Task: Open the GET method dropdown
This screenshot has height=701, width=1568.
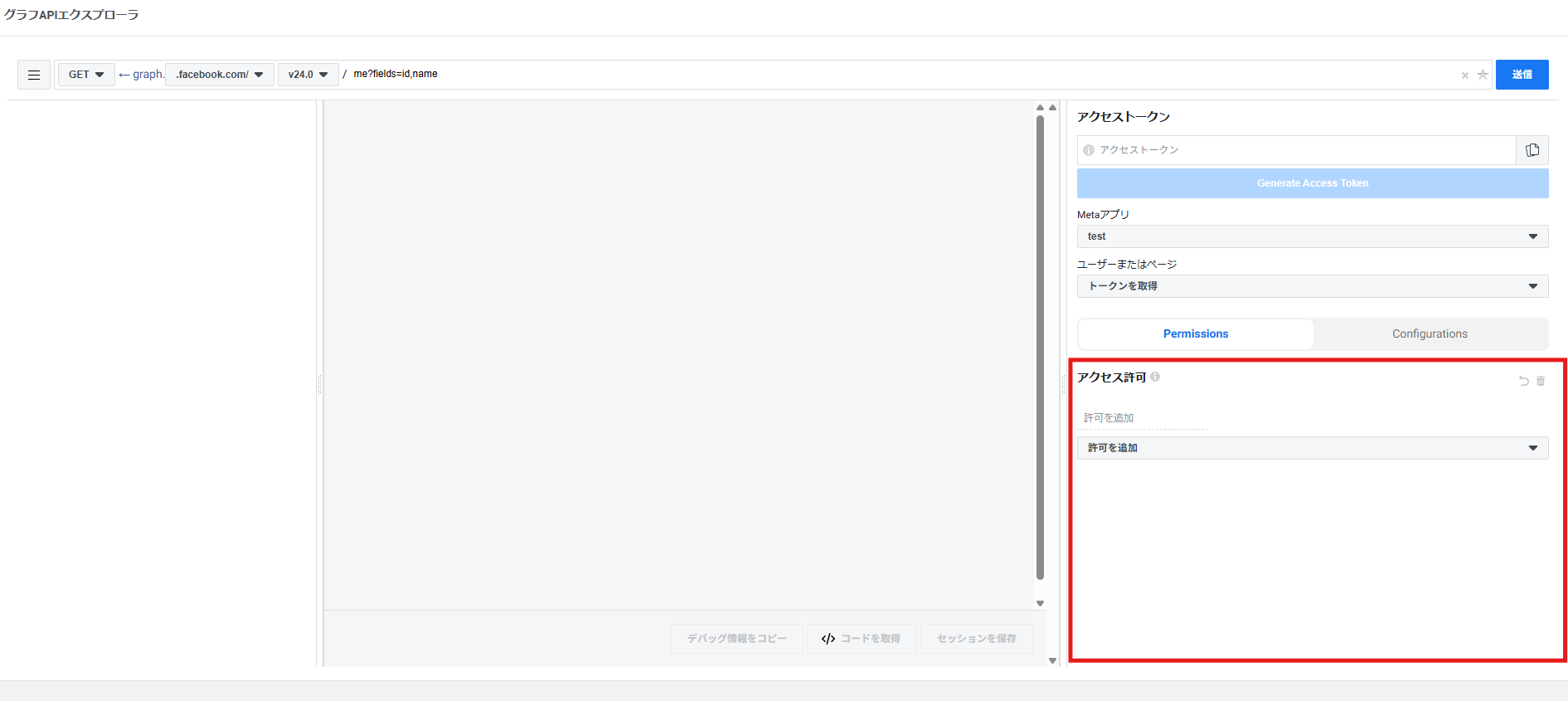Action: click(x=86, y=75)
